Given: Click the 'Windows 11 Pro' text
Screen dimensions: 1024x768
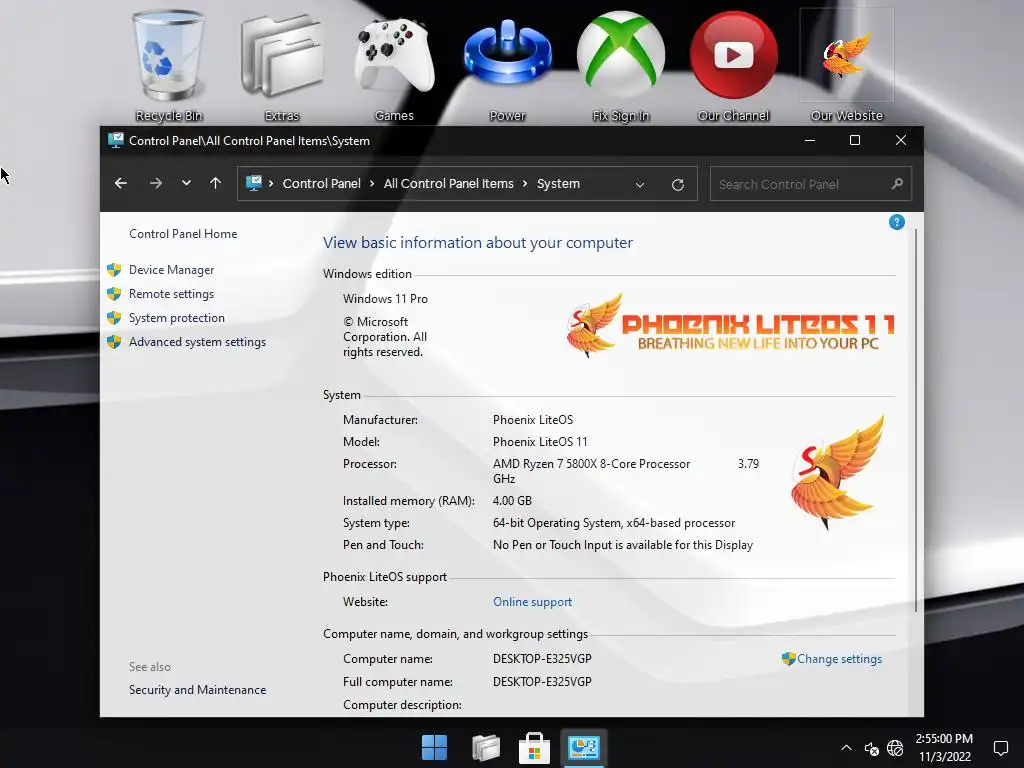Looking at the screenshot, I should tap(385, 299).
